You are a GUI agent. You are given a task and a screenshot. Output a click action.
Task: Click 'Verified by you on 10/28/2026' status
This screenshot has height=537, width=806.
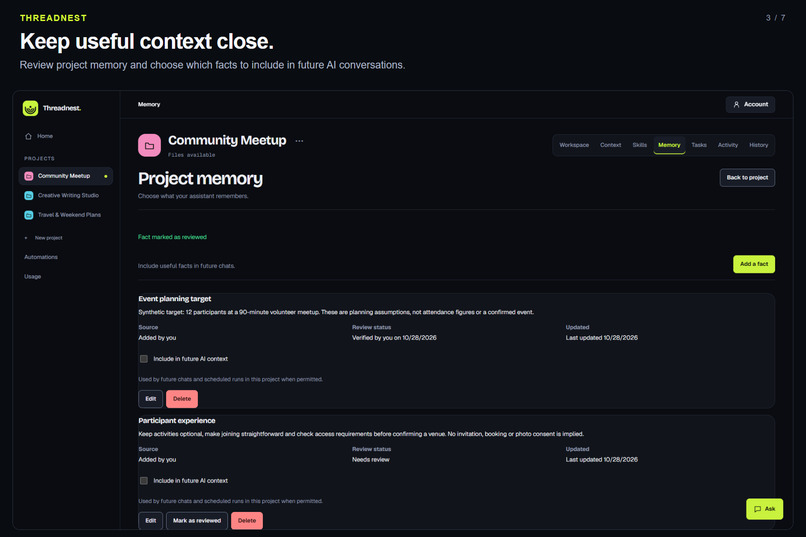click(394, 338)
